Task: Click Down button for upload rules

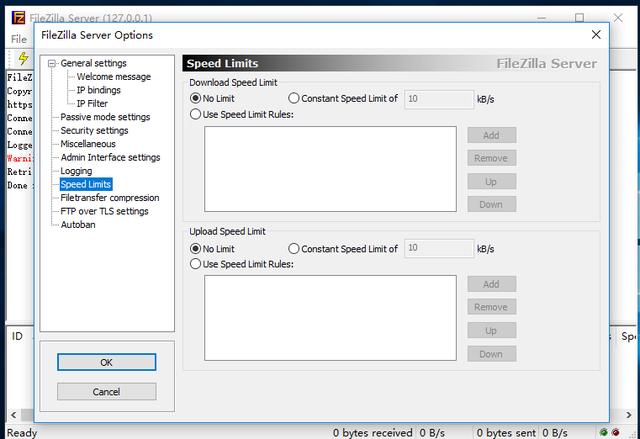Action: pyautogui.click(x=492, y=354)
